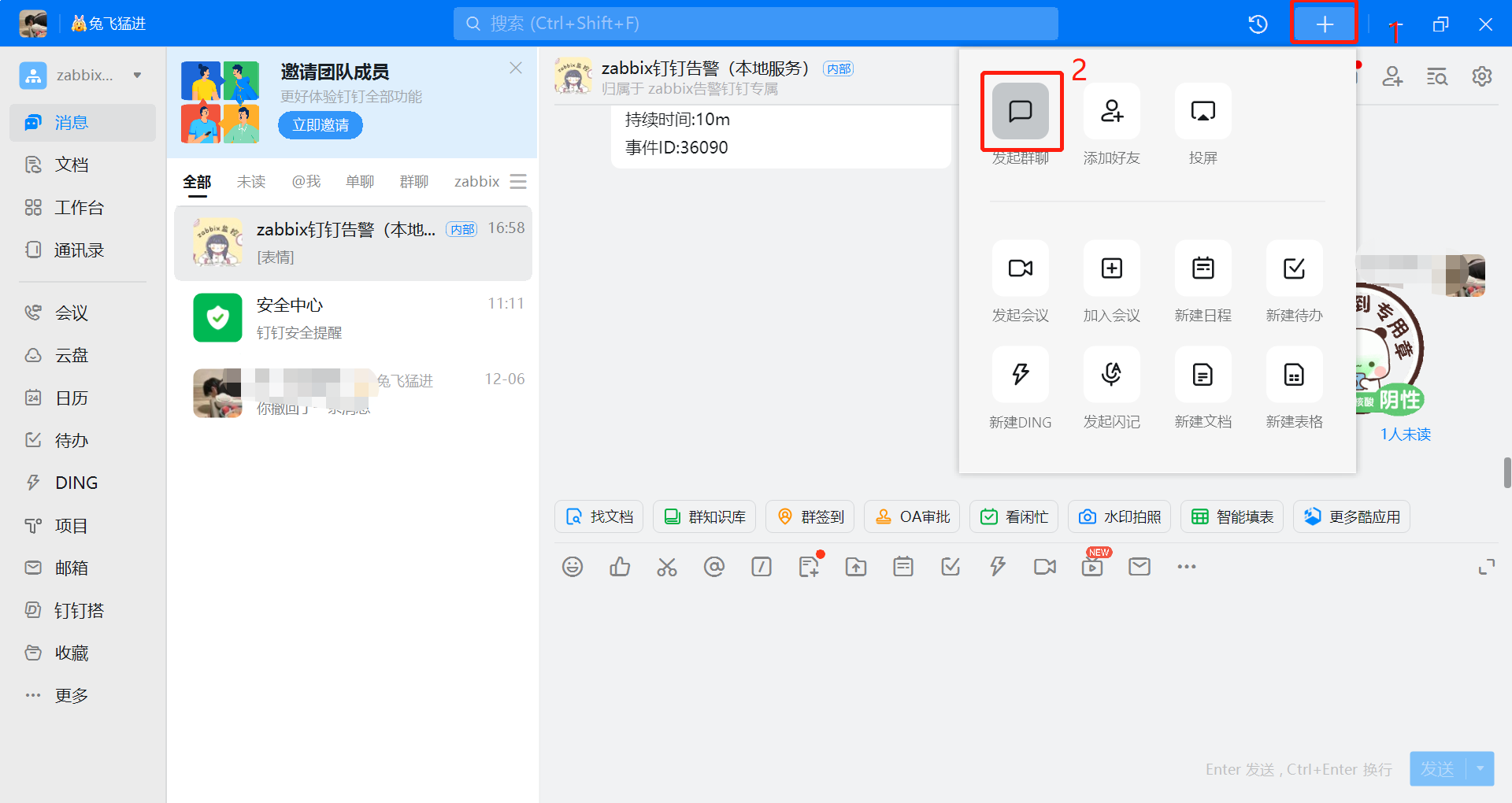Viewport: 1512px width, 803px height.
Task: Switch to the 未读 tab
Action: point(251,182)
